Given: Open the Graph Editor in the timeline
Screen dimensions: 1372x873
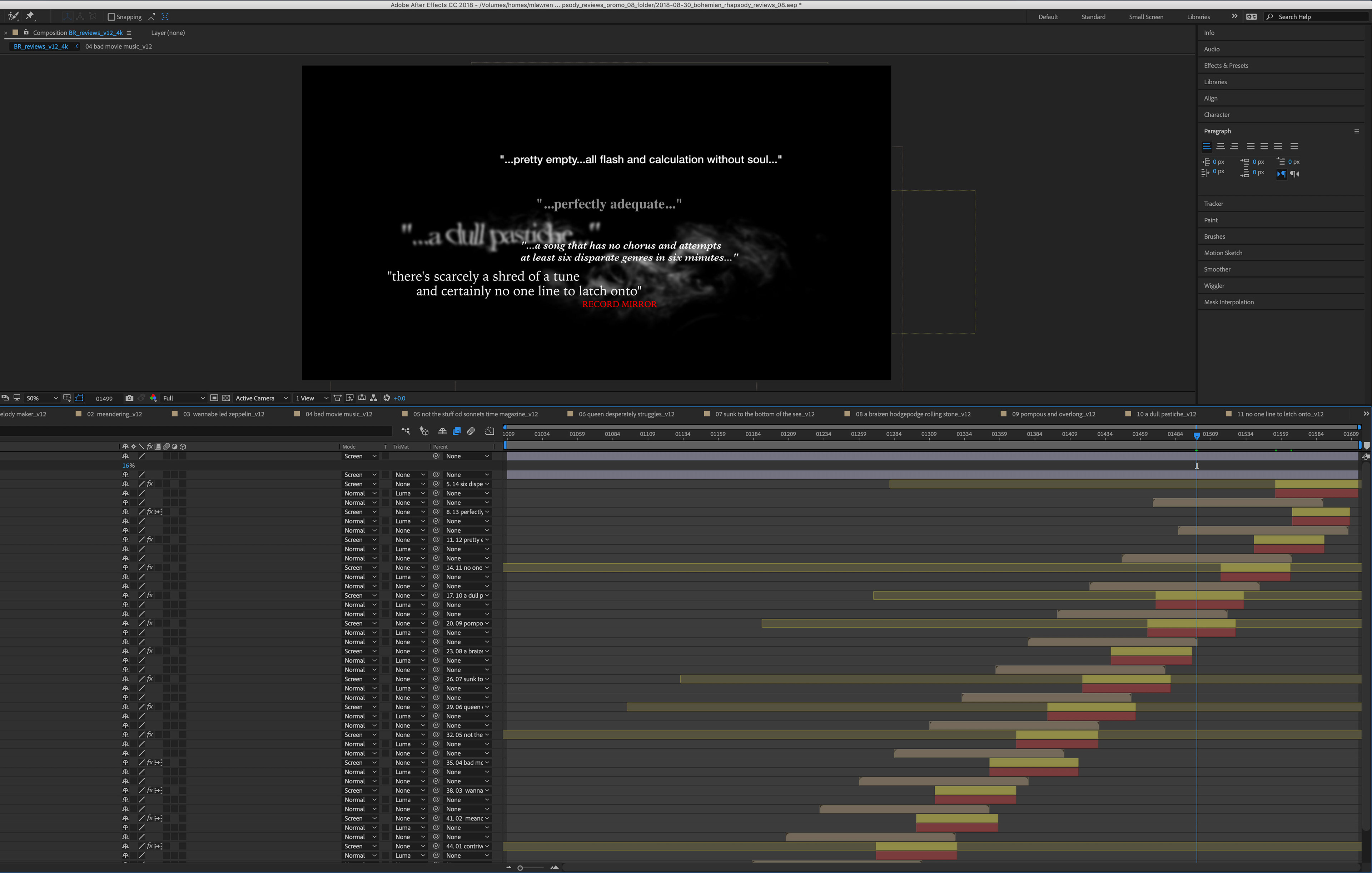Looking at the screenshot, I should point(489,431).
